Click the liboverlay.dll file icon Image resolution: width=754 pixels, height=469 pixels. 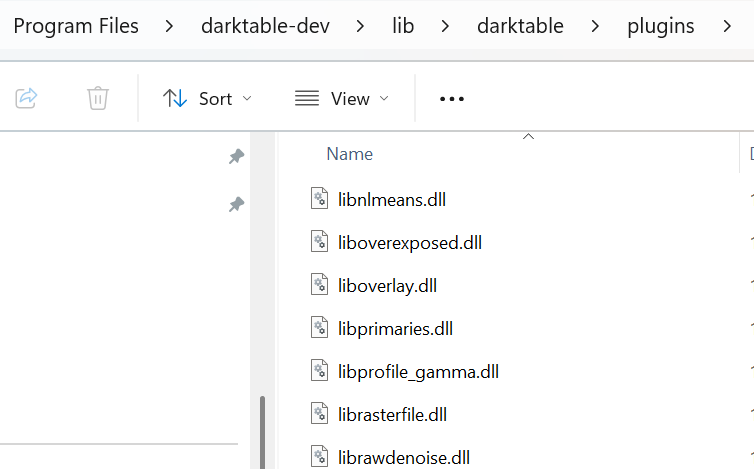[x=320, y=285]
